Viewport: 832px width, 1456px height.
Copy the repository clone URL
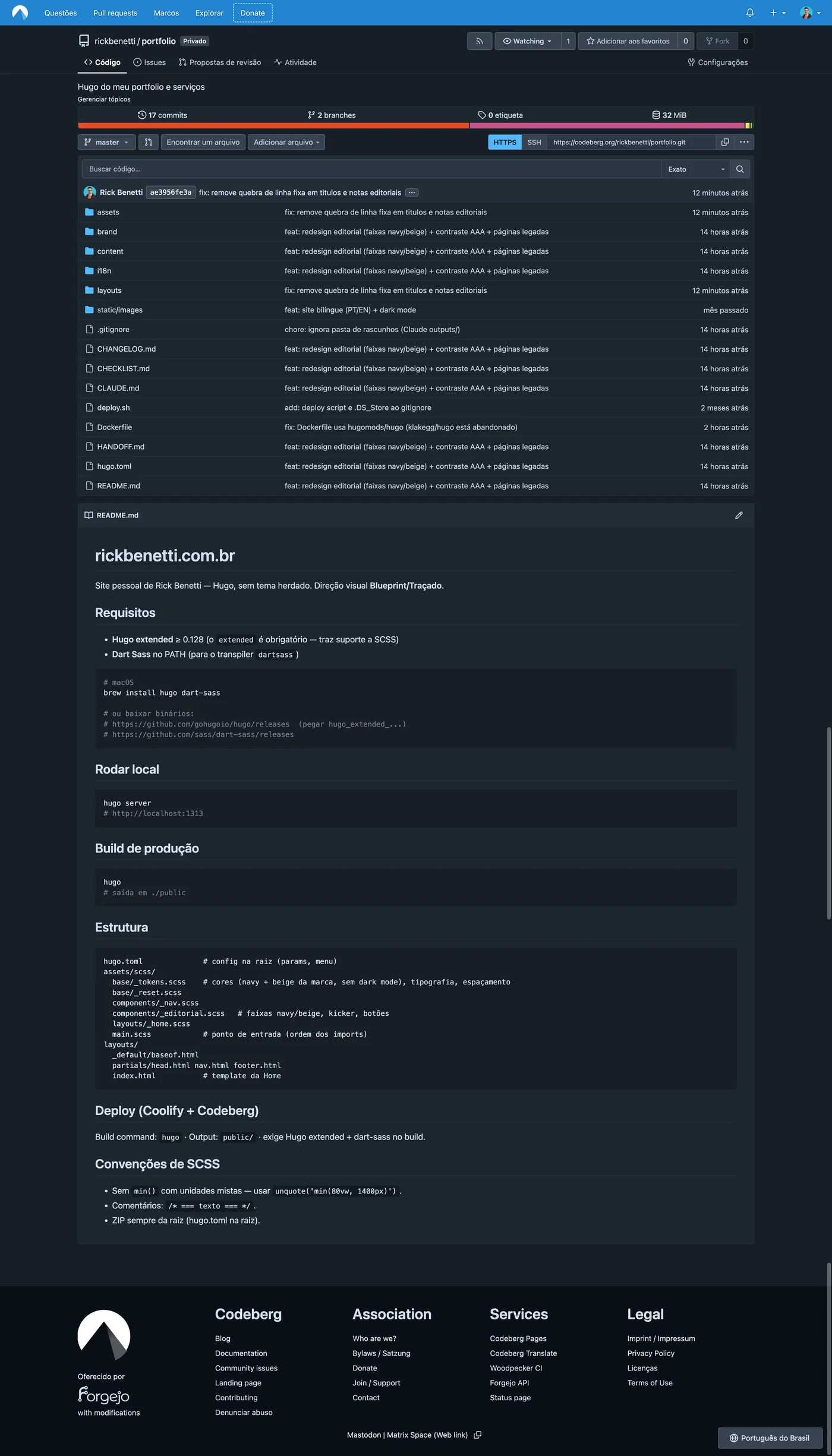[x=725, y=142]
